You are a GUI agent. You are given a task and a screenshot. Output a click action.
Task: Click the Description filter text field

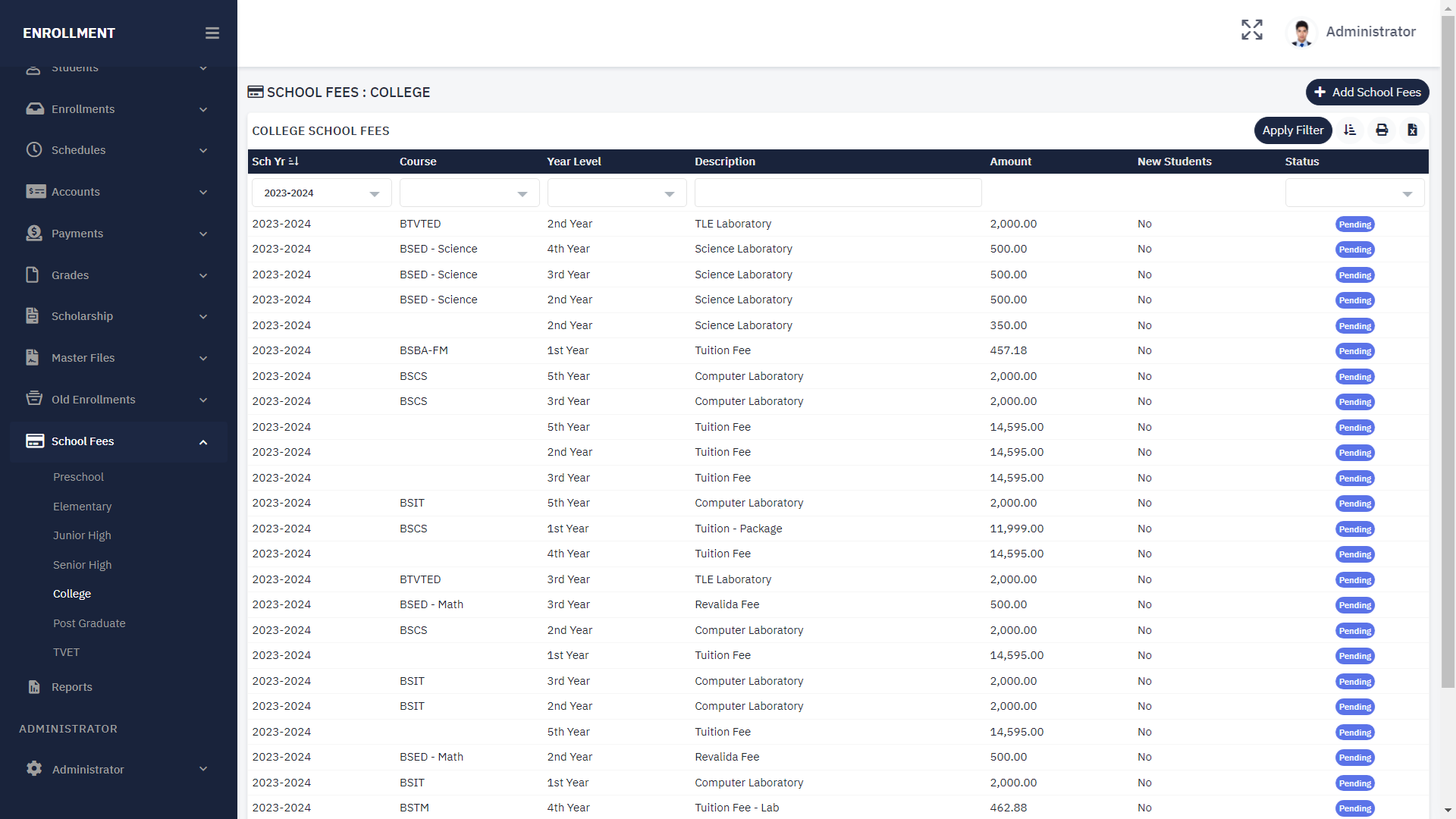(x=837, y=193)
